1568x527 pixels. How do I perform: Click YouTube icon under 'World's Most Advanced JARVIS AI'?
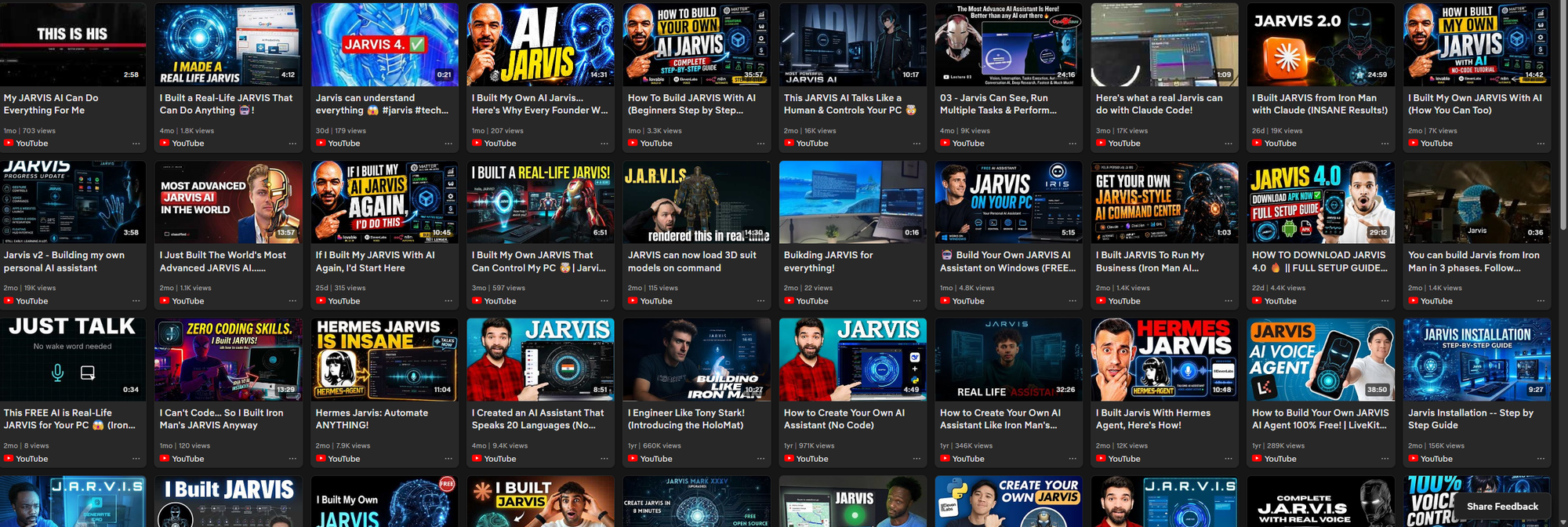(x=165, y=301)
